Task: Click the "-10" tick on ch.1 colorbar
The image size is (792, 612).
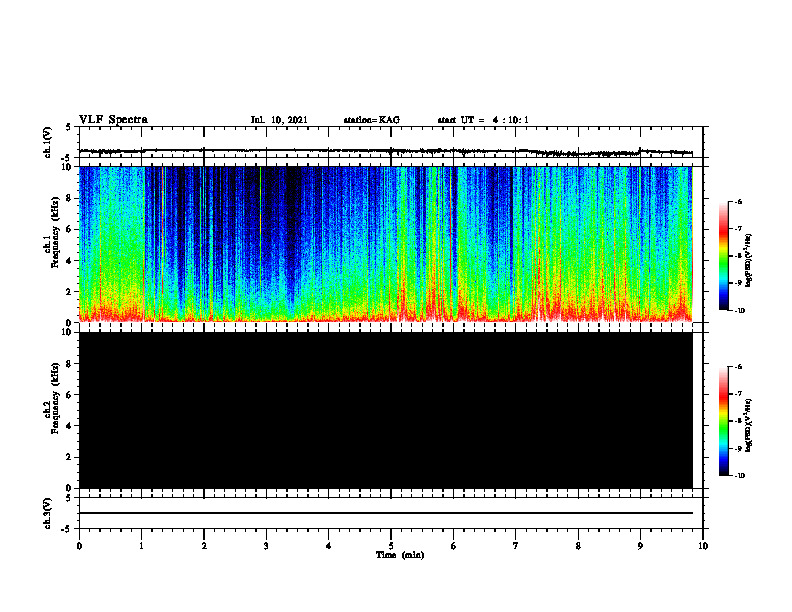Action: 739,311
